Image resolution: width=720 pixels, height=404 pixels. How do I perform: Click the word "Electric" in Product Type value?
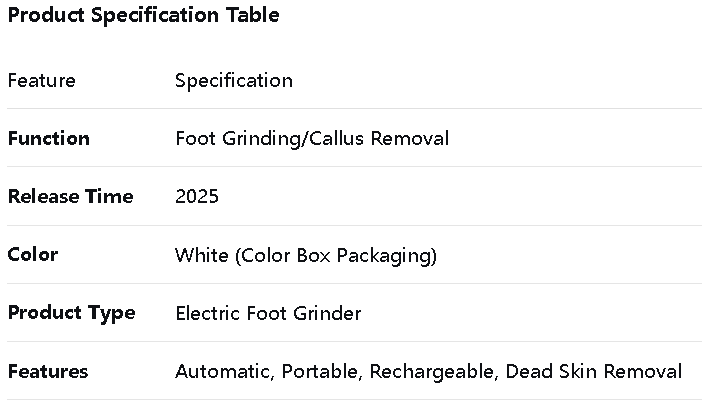[x=208, y=313]
